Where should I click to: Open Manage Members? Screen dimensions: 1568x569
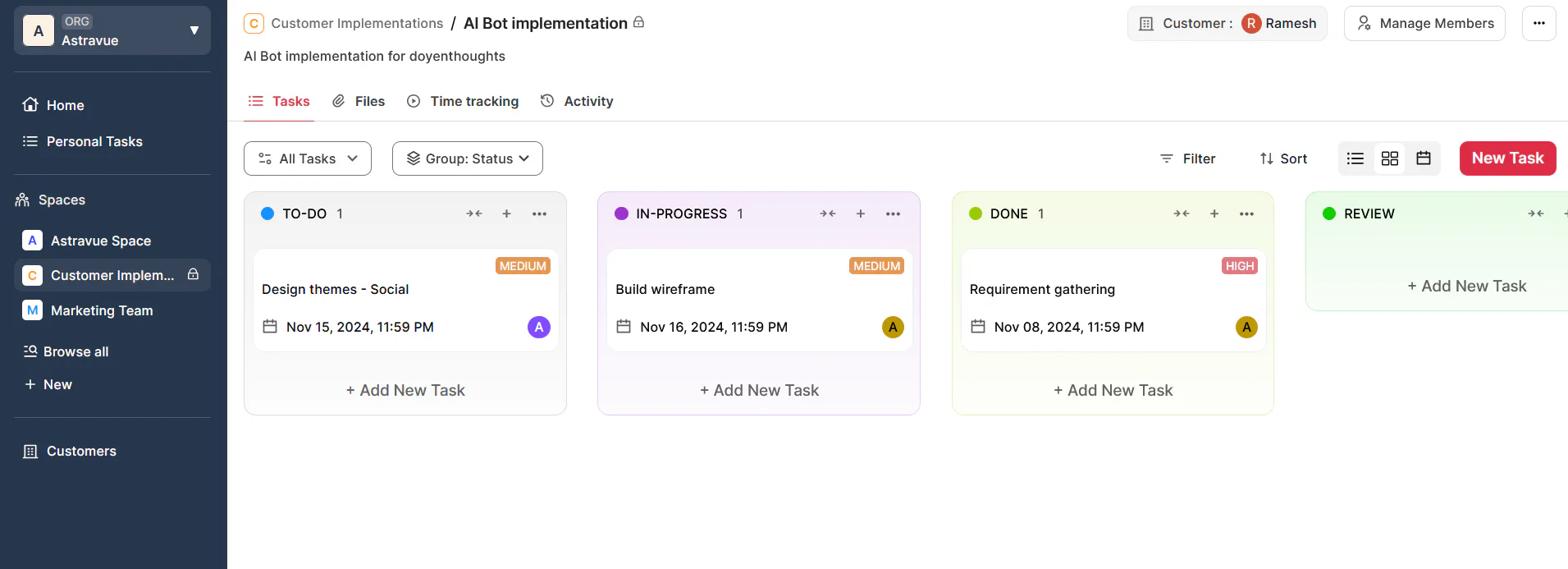1424,23
